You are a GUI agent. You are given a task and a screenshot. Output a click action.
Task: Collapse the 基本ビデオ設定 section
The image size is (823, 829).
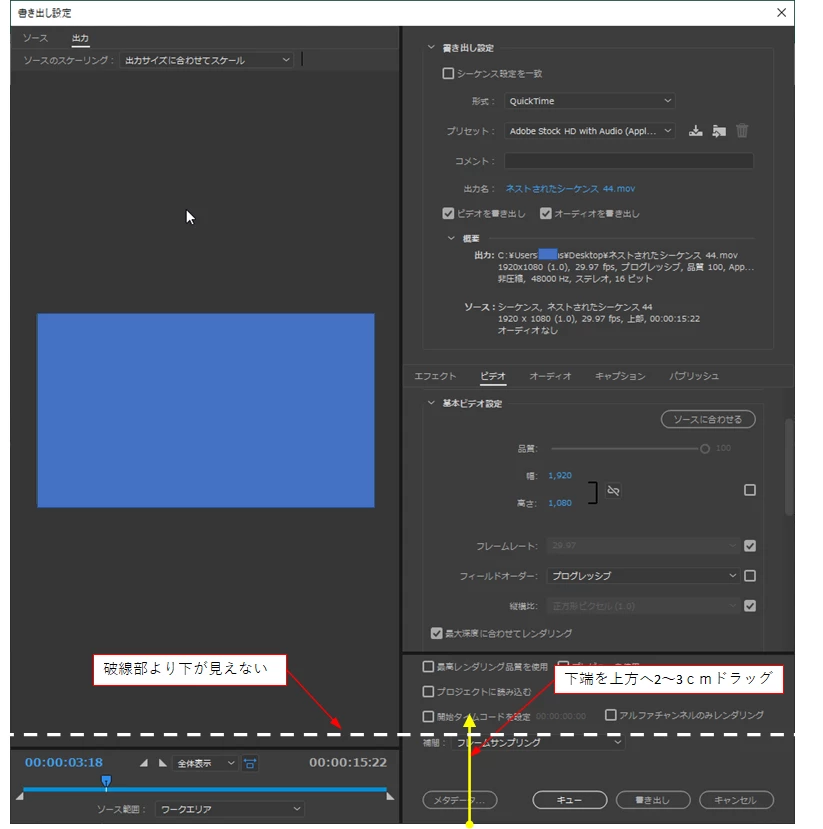coord(431,403)
